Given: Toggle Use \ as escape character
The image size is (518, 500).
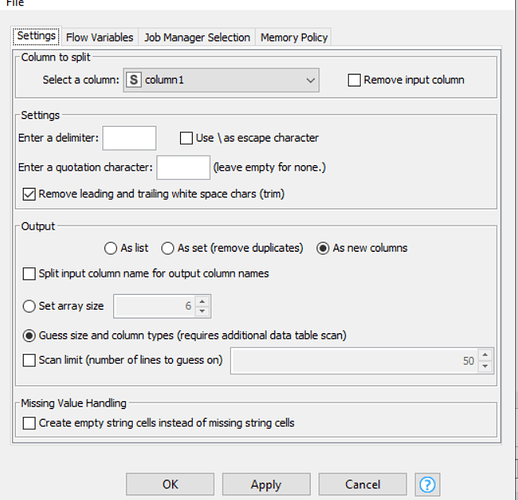Looking at the screenshot, I should (186, 138).
